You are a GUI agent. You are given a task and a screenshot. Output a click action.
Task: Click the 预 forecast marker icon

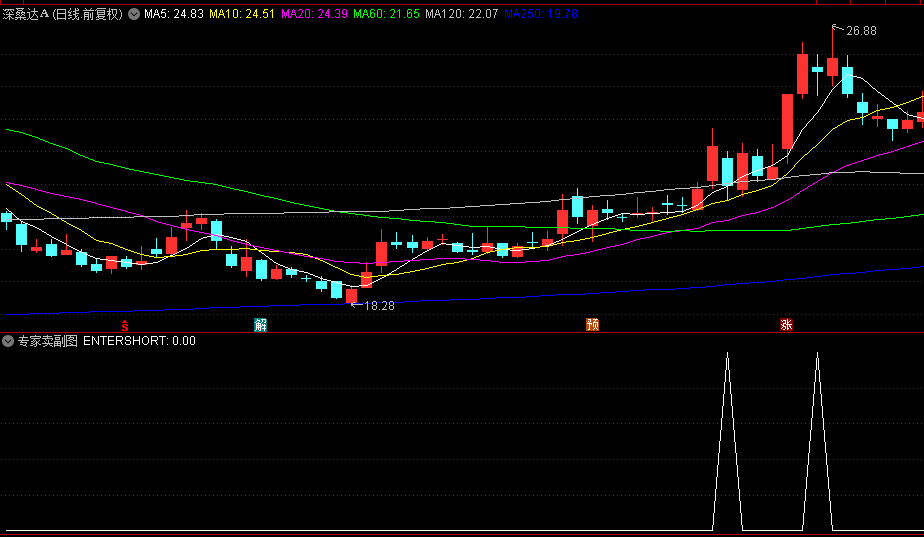click(592, 325)
